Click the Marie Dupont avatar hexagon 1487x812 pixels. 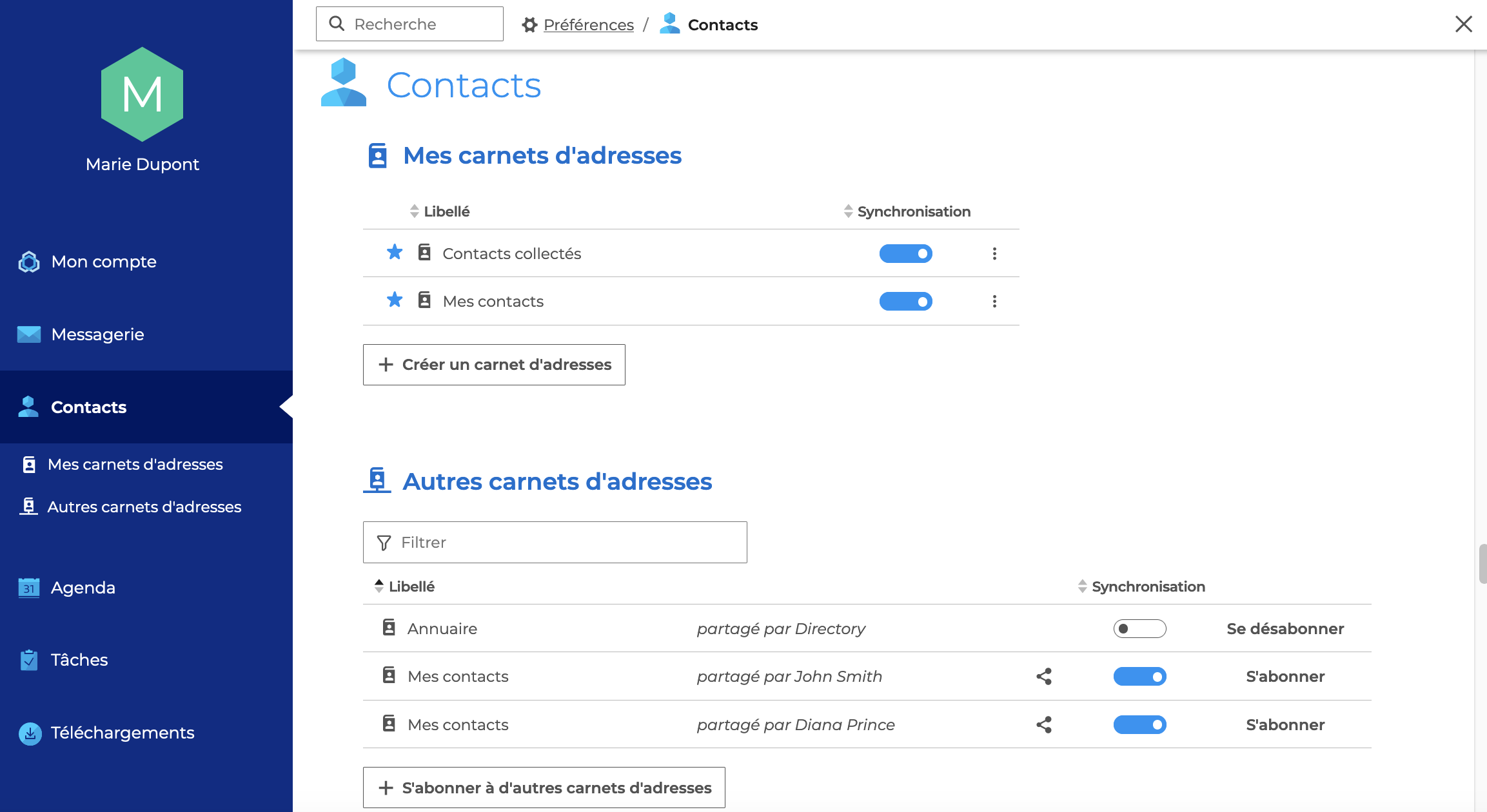pos(143,94)
